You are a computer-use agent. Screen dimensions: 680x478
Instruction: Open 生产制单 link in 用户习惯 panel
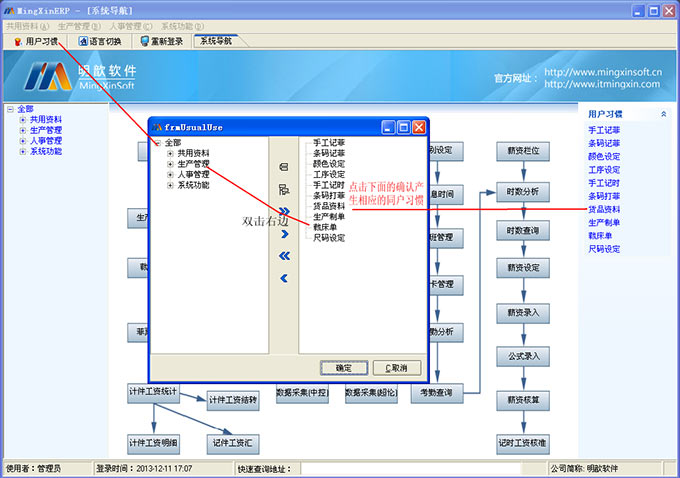[x=604, y=223]
